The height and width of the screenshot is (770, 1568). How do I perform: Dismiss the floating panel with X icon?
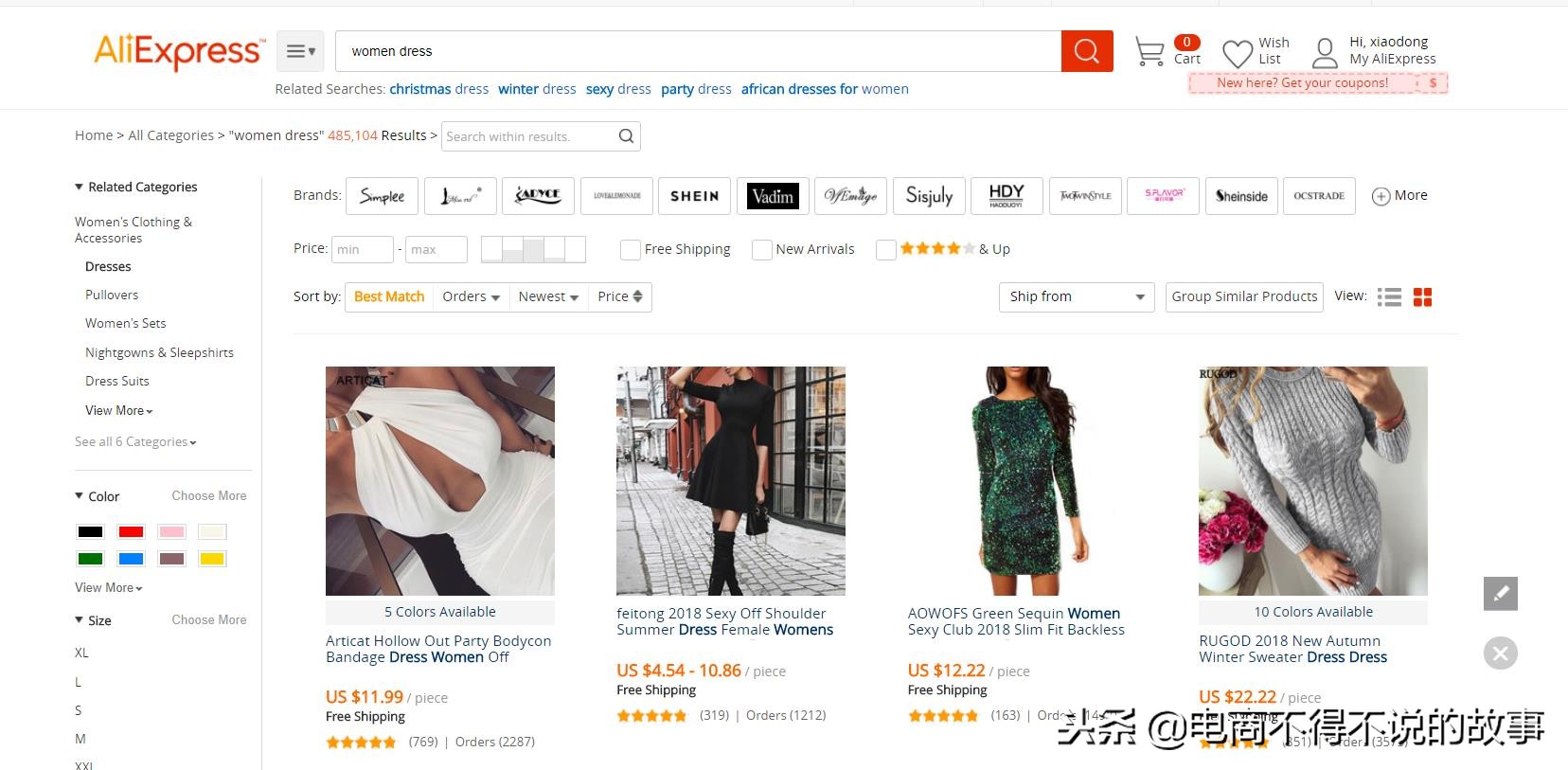pyautogui.click(x=1501, y=653)
